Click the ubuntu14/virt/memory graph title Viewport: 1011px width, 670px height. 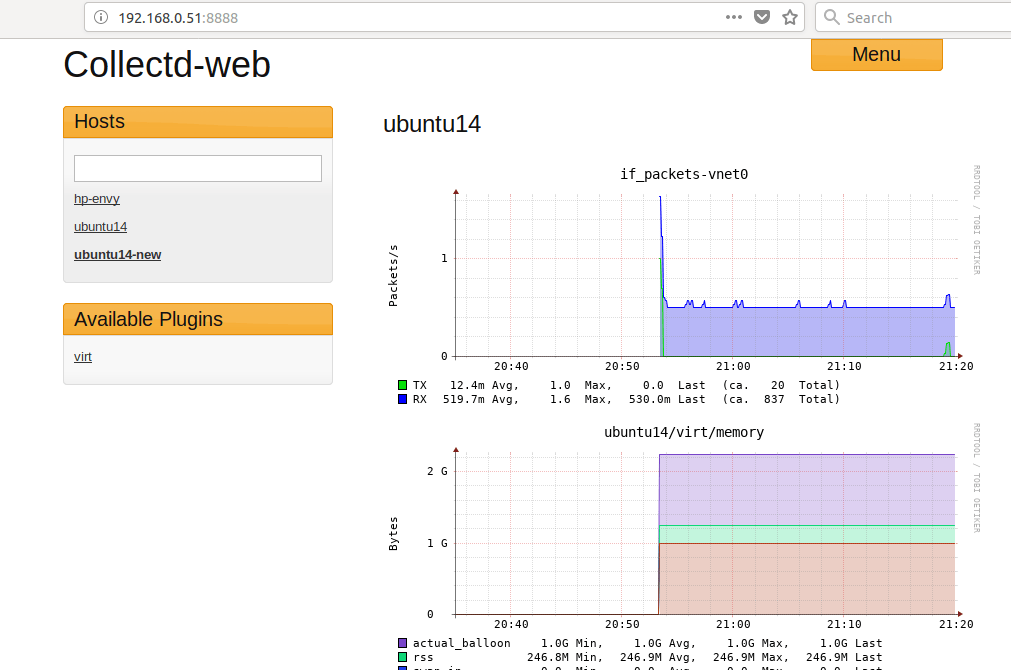[684, 432]
